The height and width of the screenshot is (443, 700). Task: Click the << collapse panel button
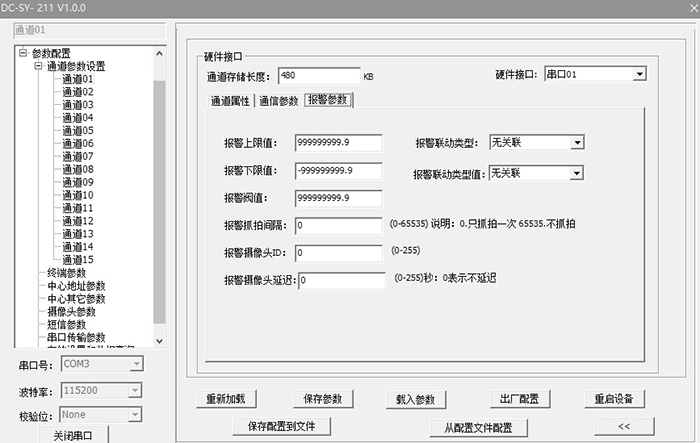coord(623,427)
